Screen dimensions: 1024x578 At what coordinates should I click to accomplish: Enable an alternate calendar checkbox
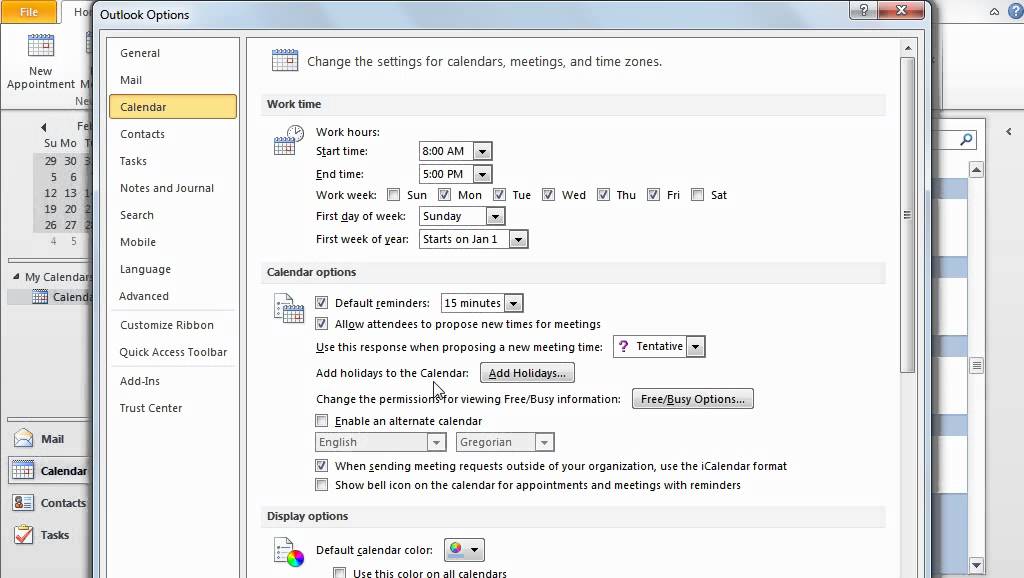pyautogui.click(x=321, y=421)
